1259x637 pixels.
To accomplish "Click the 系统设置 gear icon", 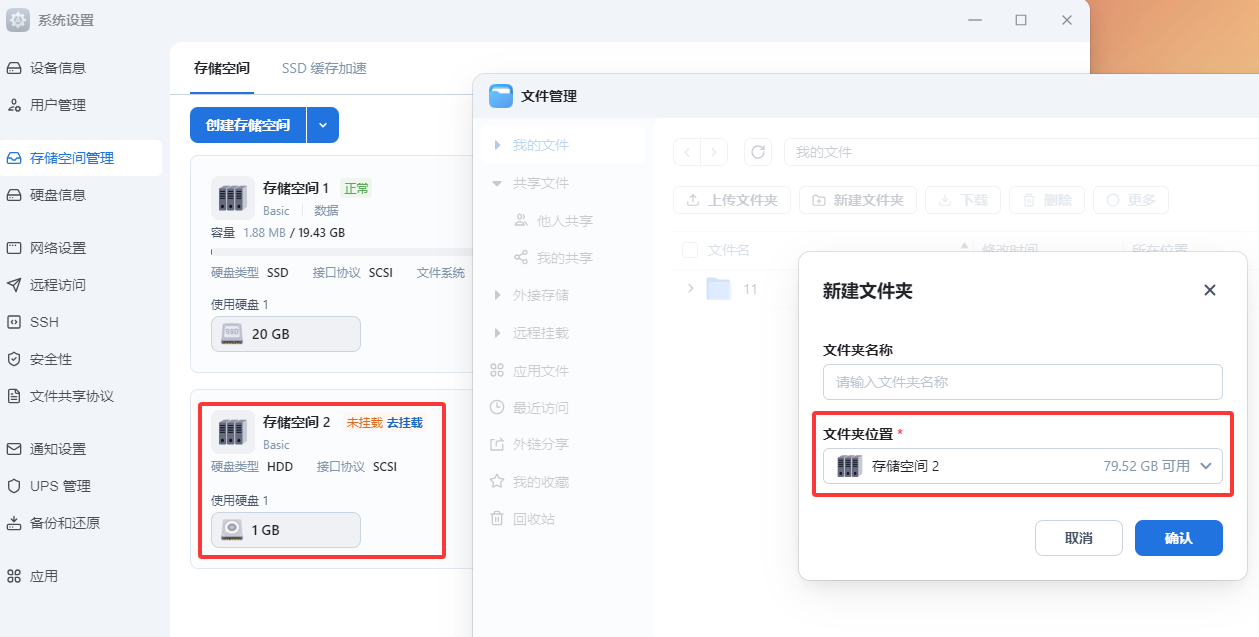I will click(18, 20).
